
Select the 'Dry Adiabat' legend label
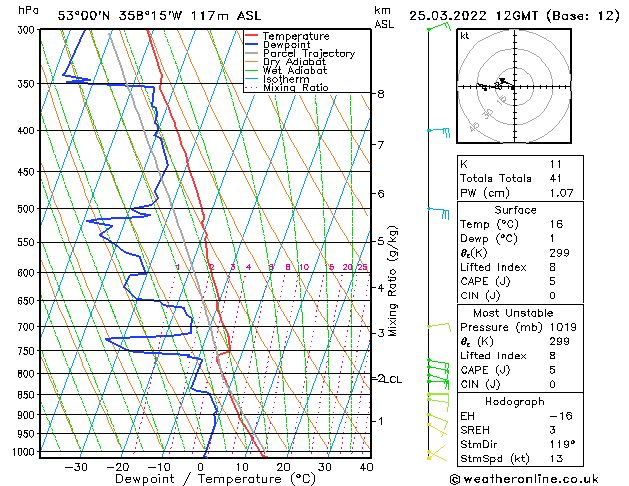[x=294, y=62]
